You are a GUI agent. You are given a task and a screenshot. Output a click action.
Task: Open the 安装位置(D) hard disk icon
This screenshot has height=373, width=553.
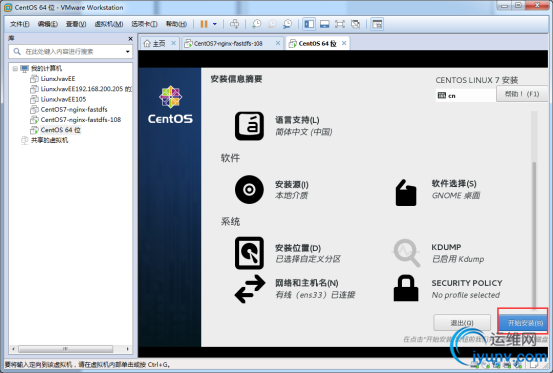(x=249, y=253)
